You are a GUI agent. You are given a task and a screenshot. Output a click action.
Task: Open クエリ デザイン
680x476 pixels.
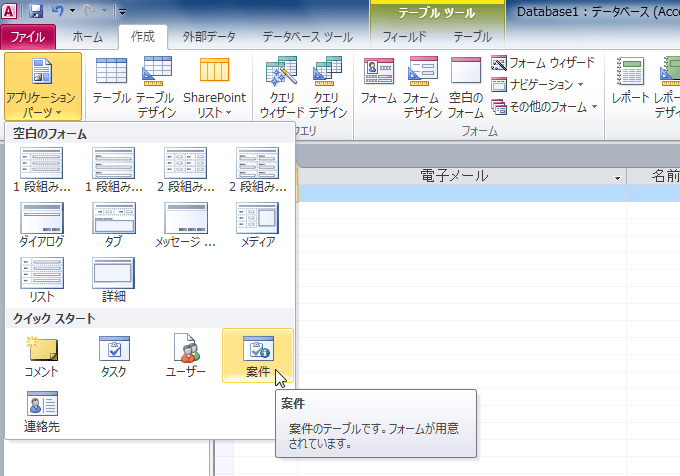tap(328, 87)
